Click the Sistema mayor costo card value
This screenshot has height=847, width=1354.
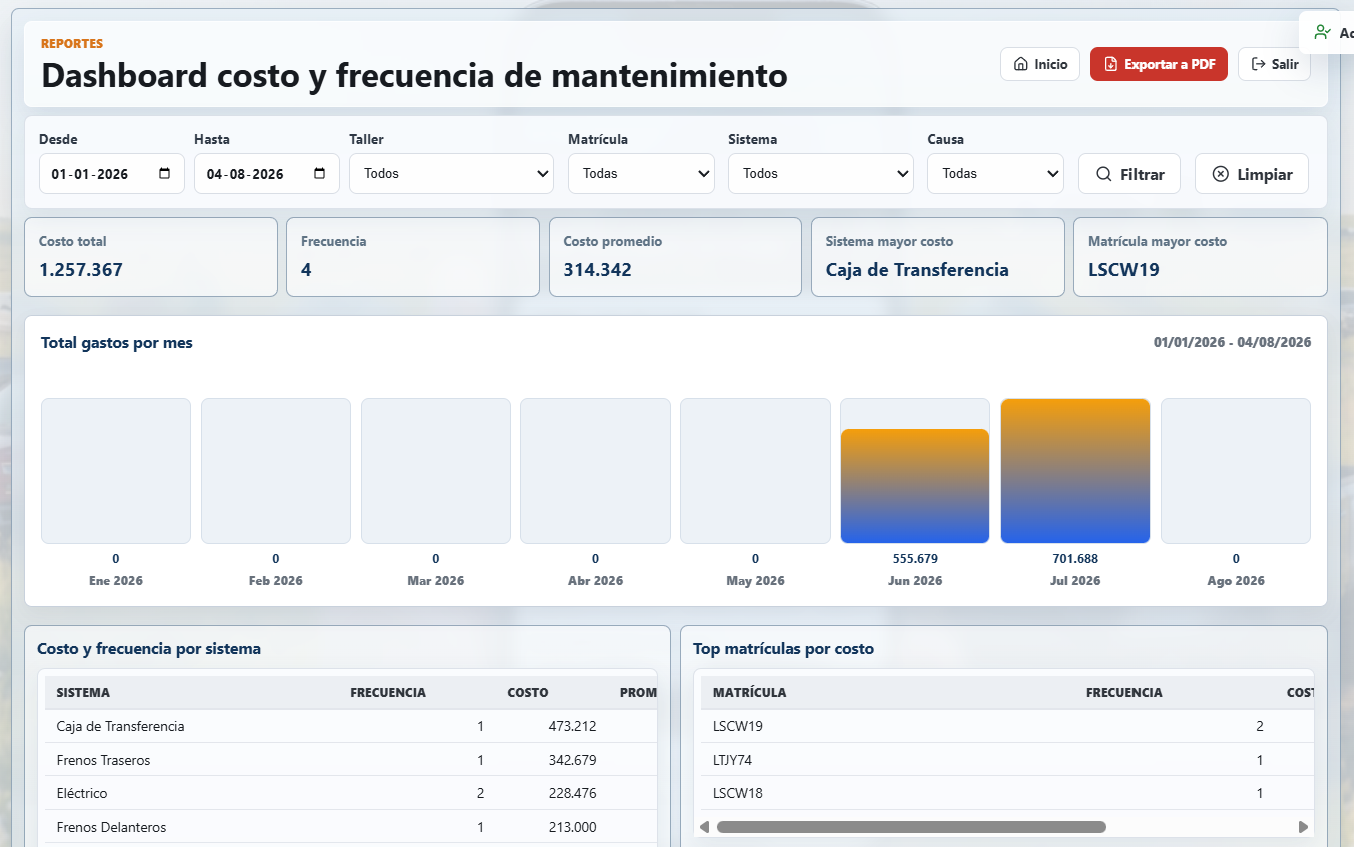point(917,269)
